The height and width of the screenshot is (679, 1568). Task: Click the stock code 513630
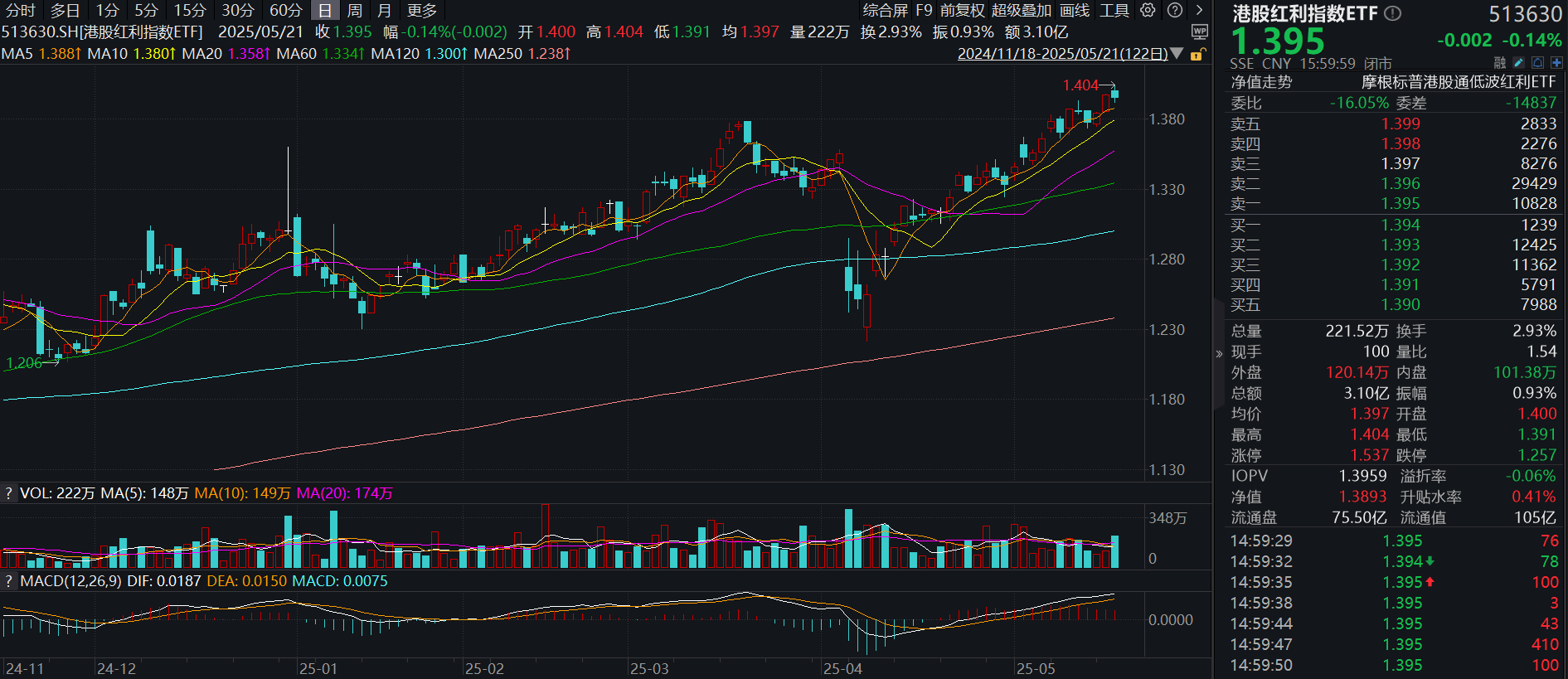1526,14
